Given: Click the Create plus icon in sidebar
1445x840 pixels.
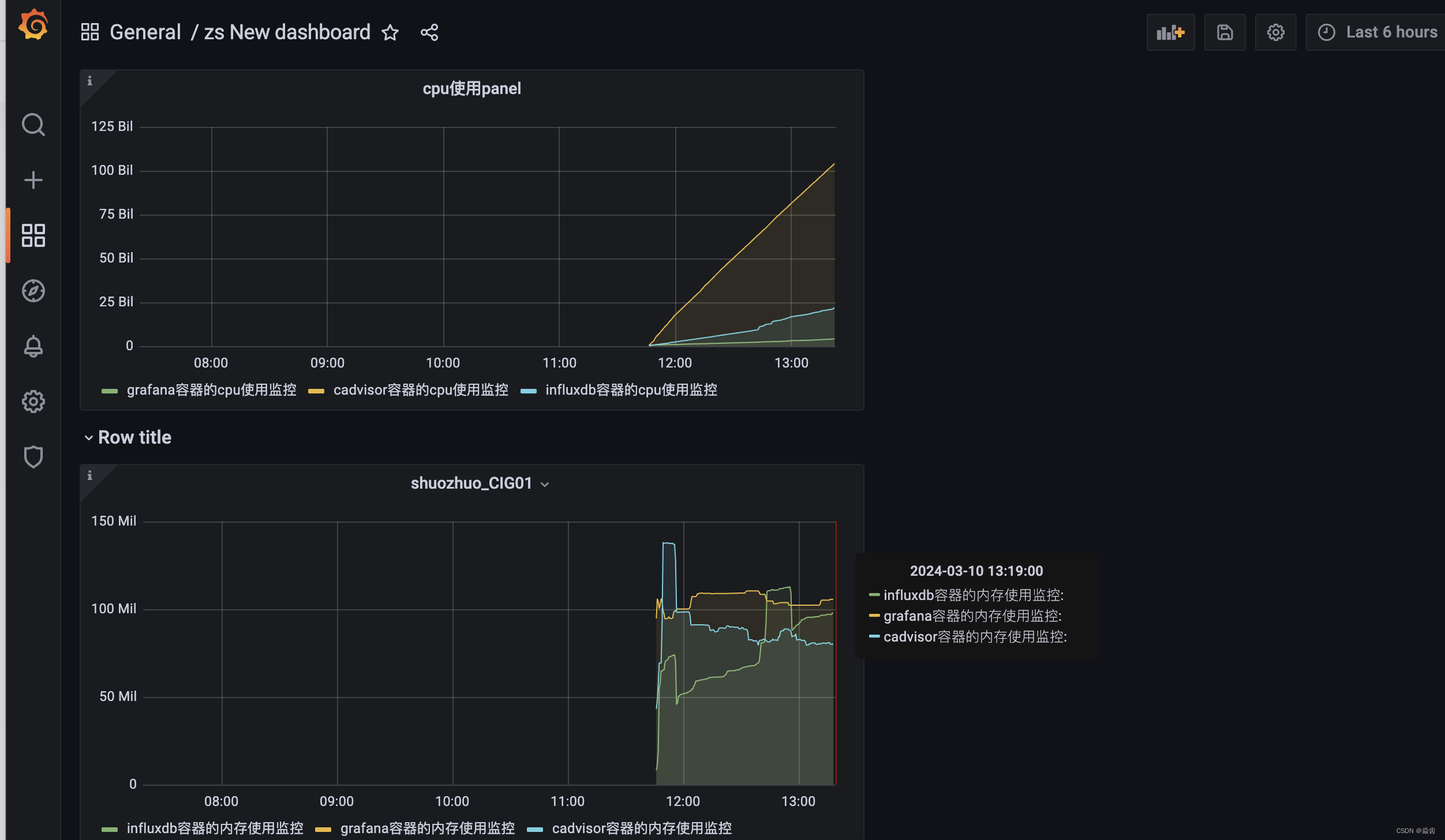Looking at the screenshot, I should coord(33,180).
